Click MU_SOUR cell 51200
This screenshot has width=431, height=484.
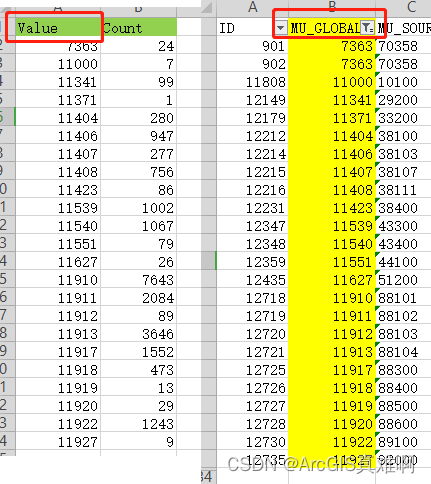point(404,280)
